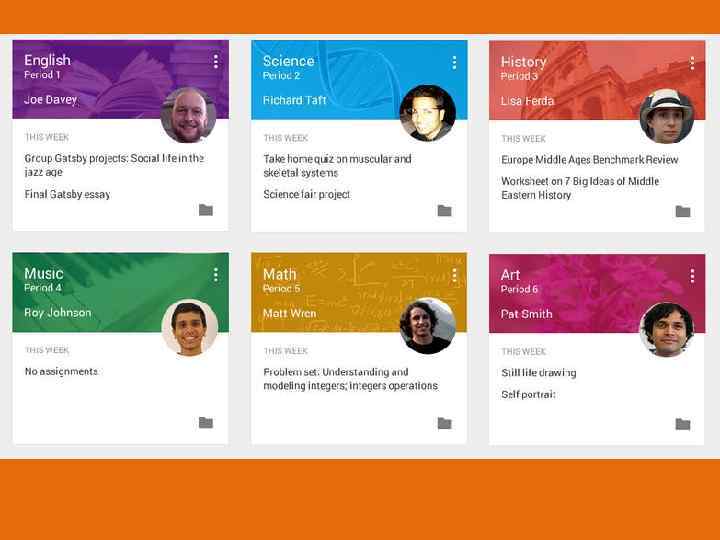Expand the options menu on Art card
Image resolution: width=720 pixels, height=540 pixels.
point(692,276)
